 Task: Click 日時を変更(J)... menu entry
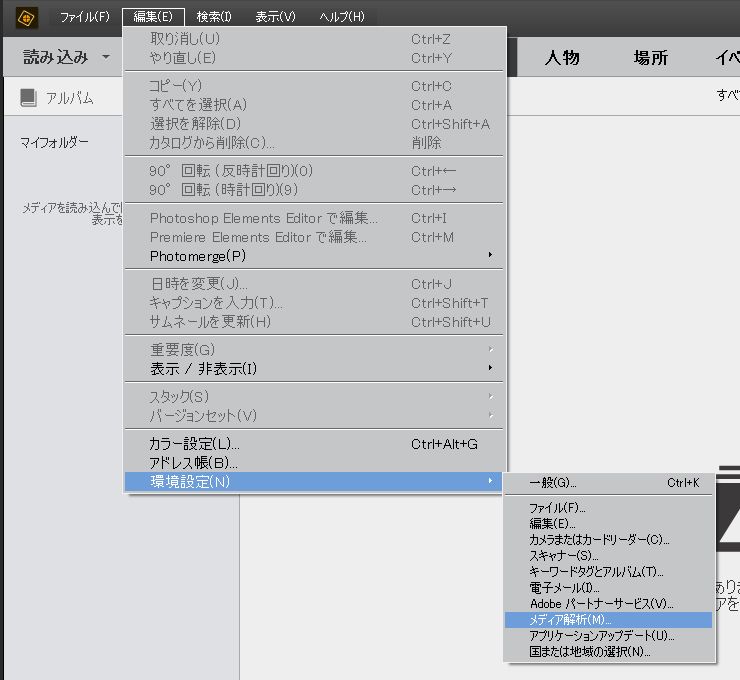click(314, 284)
